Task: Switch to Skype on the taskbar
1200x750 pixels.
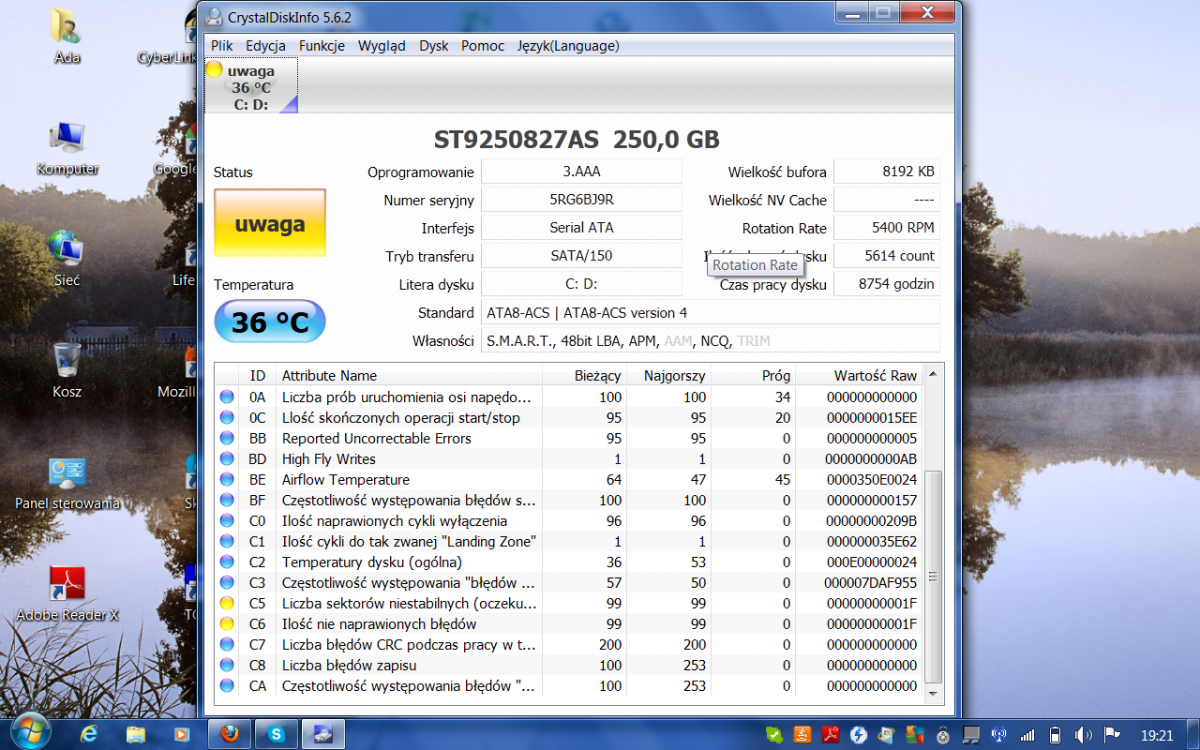Action: pos(277,734)
